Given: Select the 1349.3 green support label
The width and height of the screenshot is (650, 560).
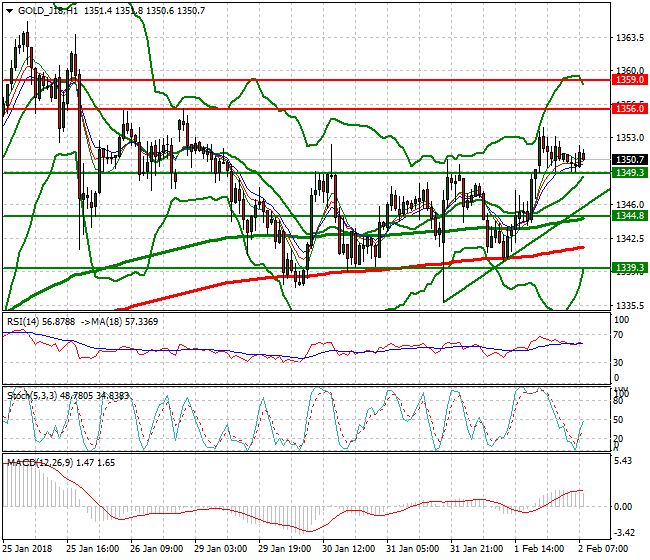Looking at the screenshot, I should 630,172.
